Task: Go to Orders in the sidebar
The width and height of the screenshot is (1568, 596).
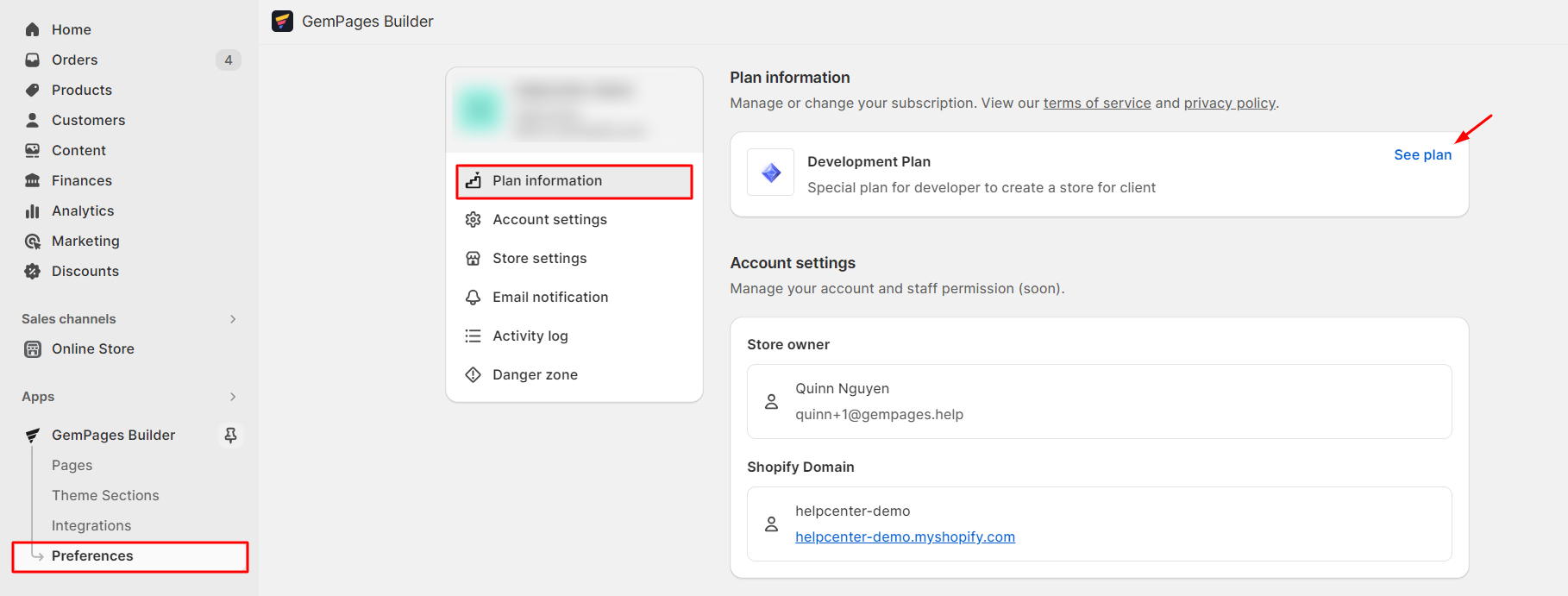Action: coord(74,60)
